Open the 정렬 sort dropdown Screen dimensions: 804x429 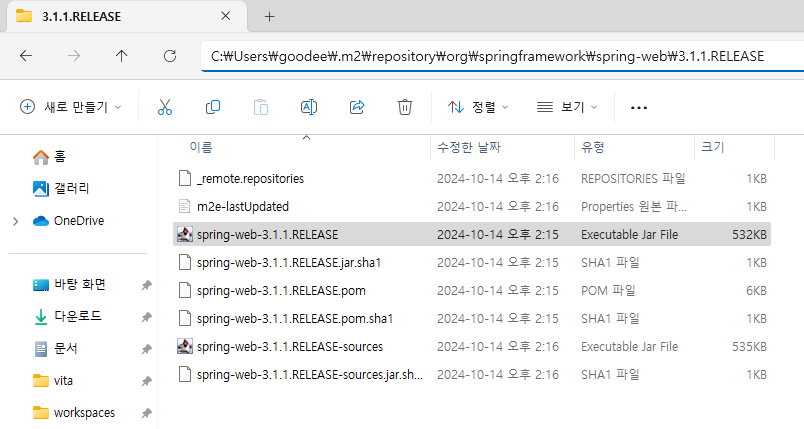click(x=478, y=107)
